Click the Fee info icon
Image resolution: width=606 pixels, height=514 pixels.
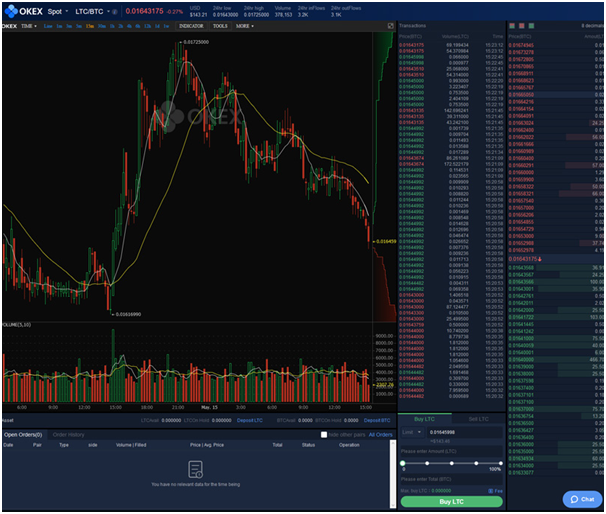tap(490, 491)
